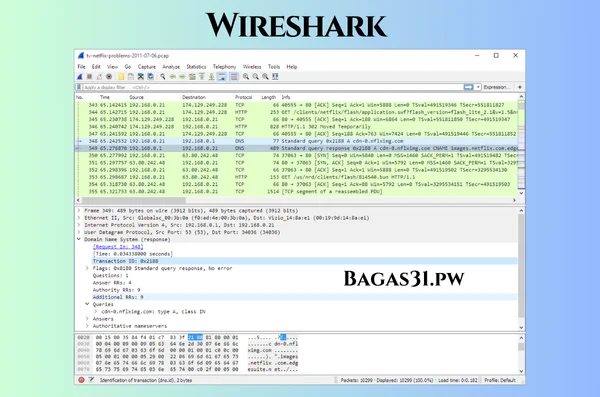Click Profile: Default in status bar
Viewport: 600px width, 397px height.
point(500,380)
